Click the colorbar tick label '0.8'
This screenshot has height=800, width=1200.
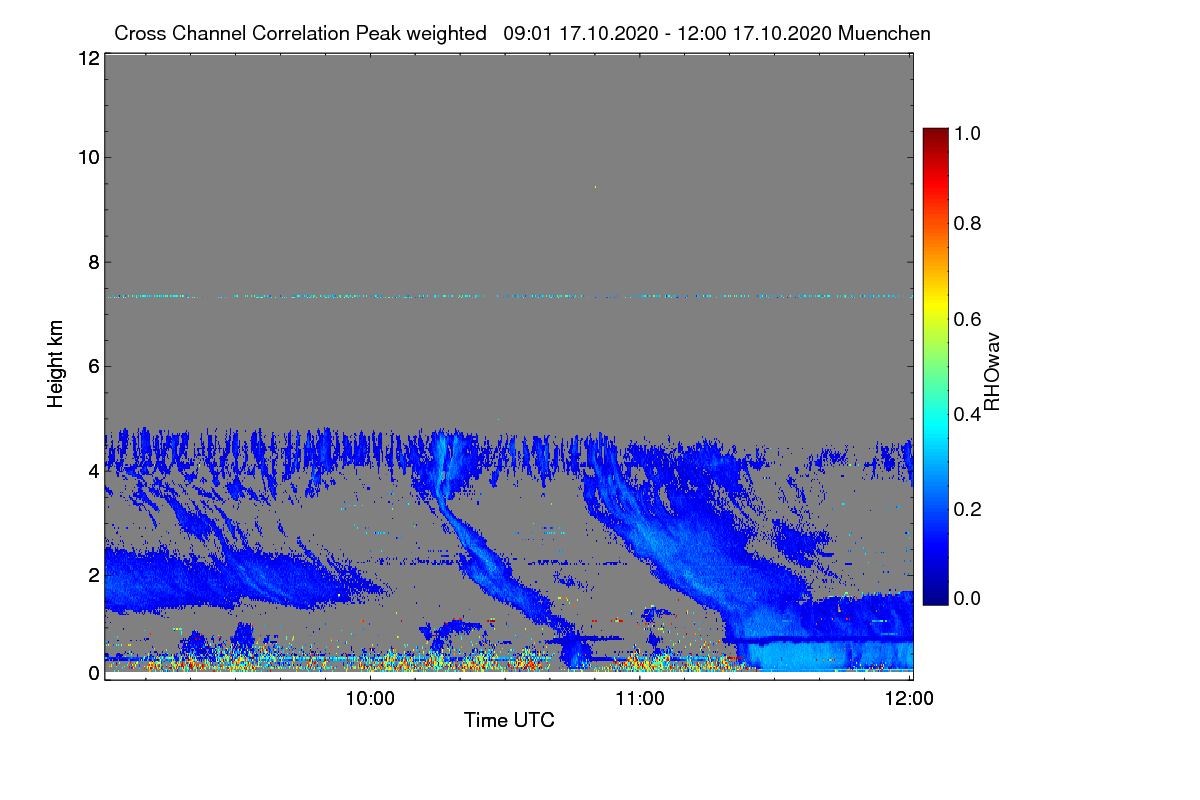[x=966, y=223]
